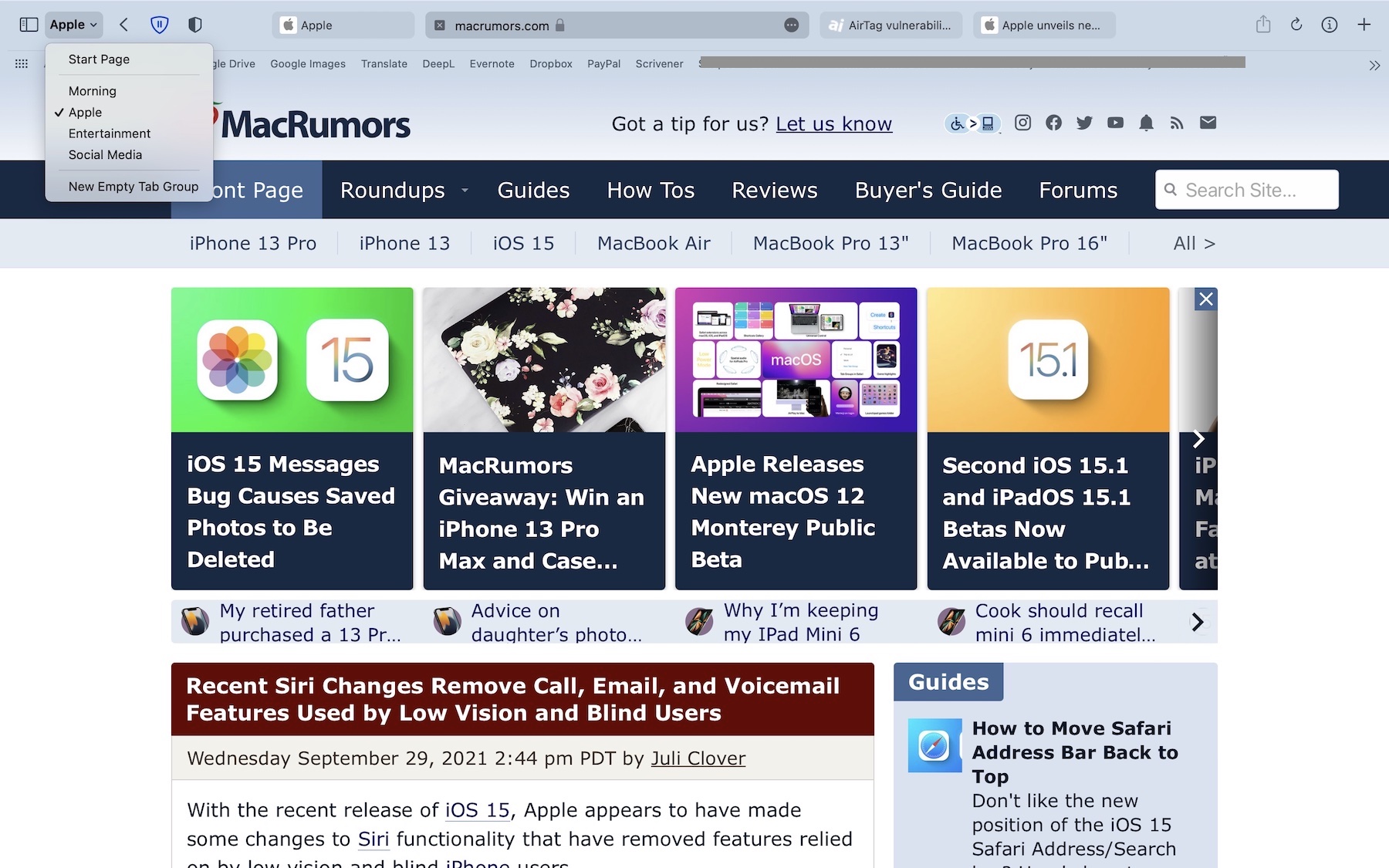Viewport: 1389px width, 868px height.
Task: Advance the featured stories carousel arrow
Action: pos(1198,439)
